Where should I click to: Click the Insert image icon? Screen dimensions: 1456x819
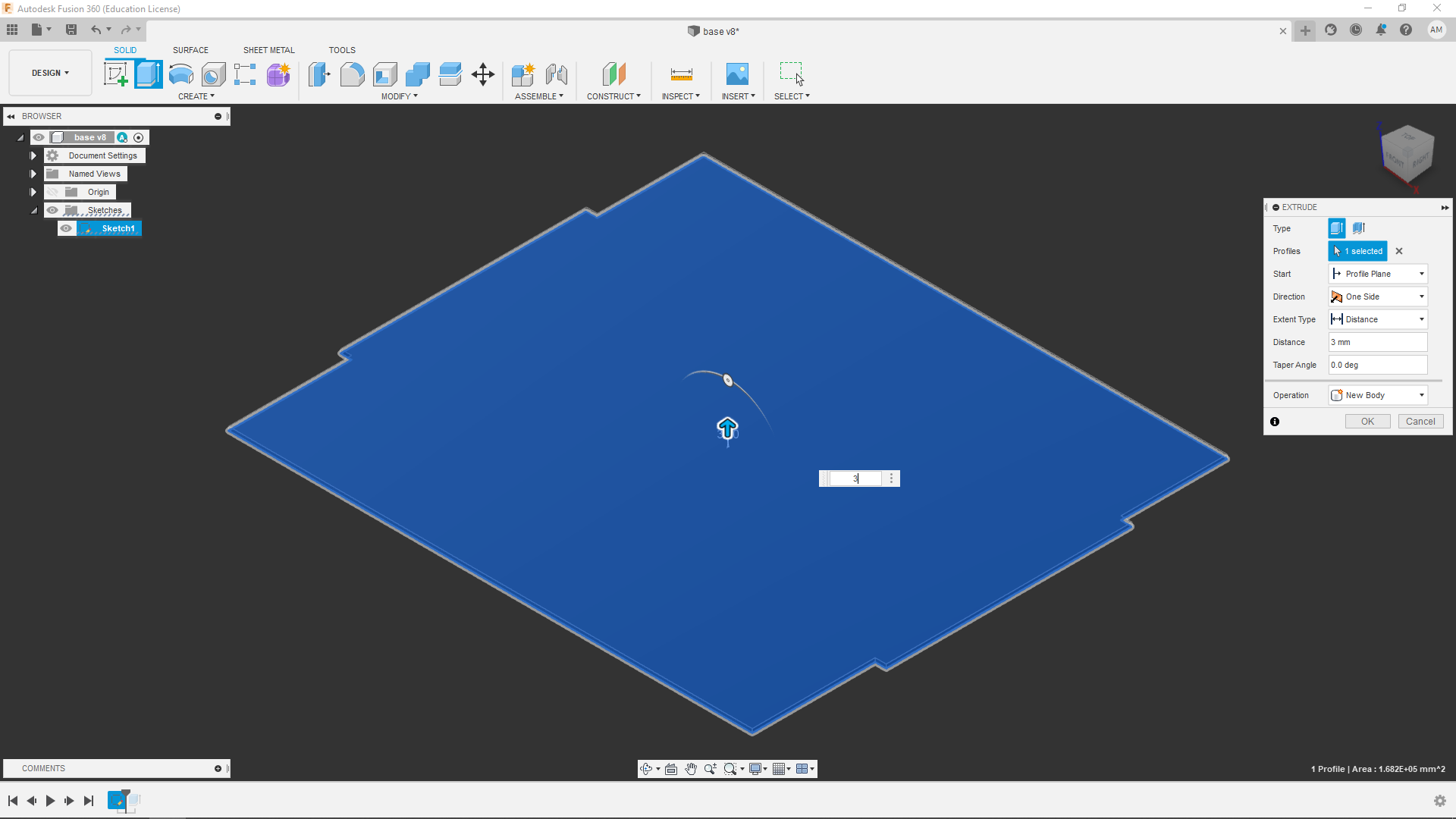[736, 74]
